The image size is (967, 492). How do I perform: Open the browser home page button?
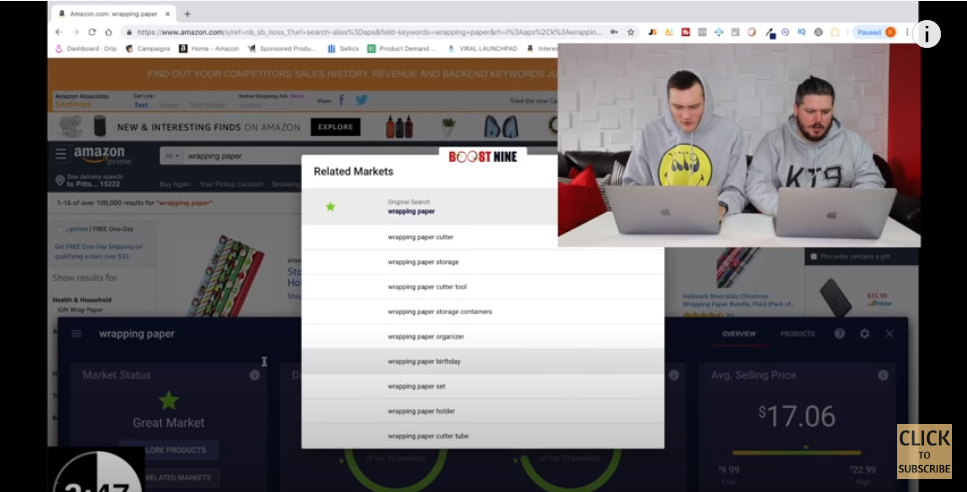click(x=108, y=32)
